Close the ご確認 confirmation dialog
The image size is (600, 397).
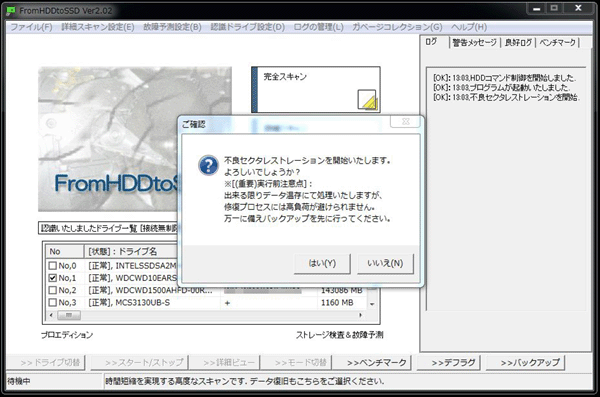pos(405,122)
